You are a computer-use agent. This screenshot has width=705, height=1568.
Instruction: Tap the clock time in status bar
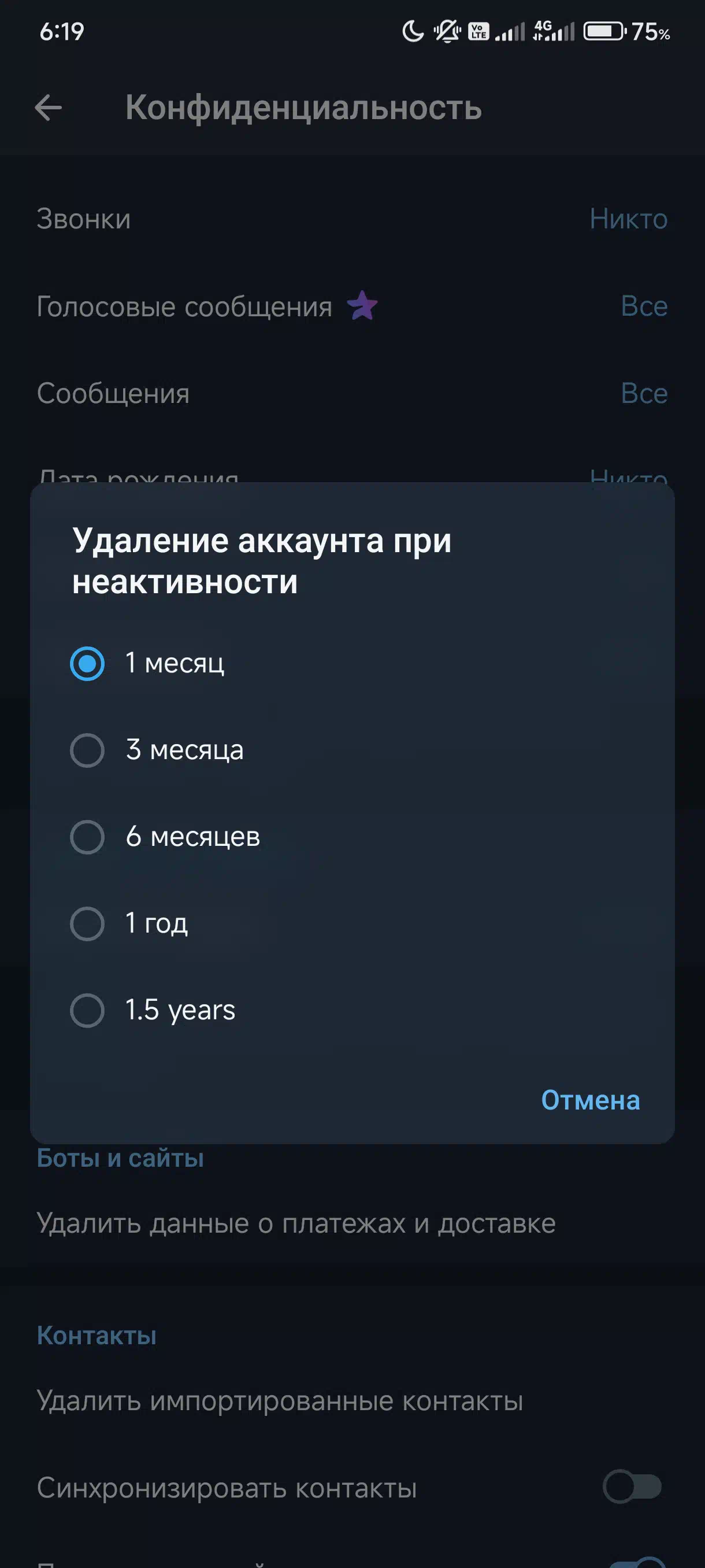[x=61, y=32]
